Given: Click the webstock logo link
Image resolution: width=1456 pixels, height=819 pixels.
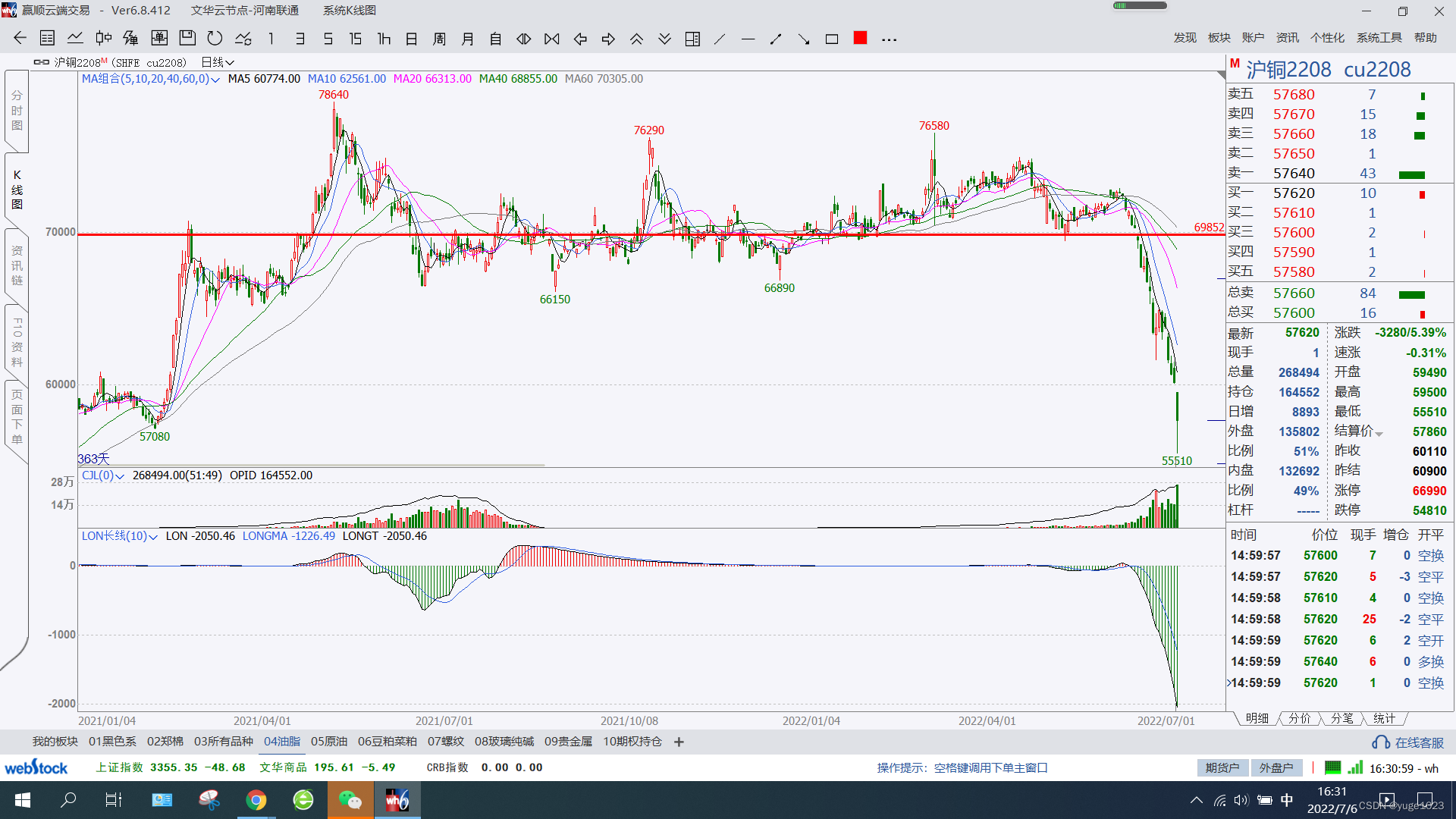Looking at the screenshot, I should coord(36,767).
